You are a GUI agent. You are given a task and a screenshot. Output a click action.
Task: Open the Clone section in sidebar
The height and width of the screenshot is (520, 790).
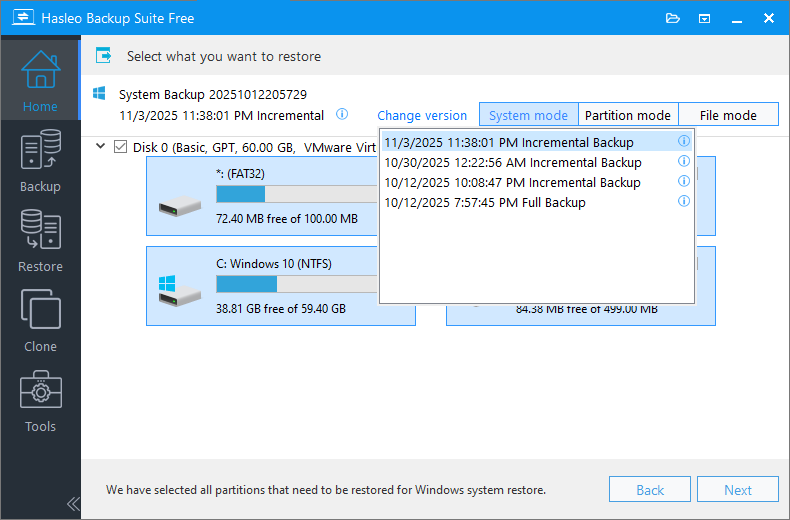[40, 320]
